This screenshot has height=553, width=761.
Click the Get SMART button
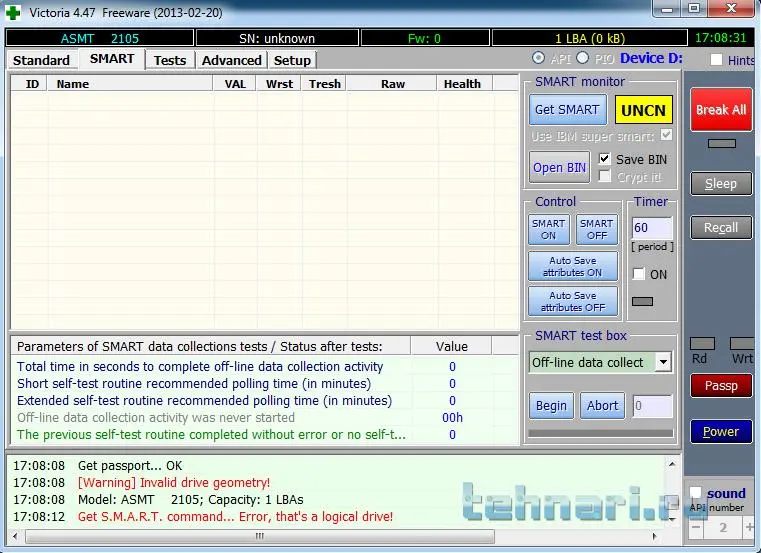(567, 110)
